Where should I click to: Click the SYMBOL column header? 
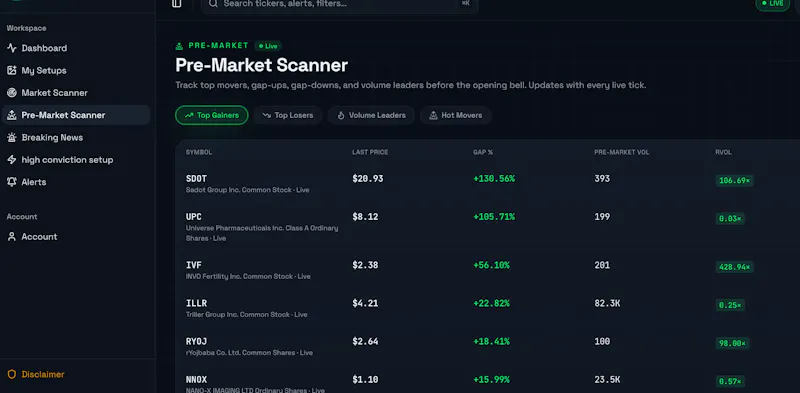[199, 153]
